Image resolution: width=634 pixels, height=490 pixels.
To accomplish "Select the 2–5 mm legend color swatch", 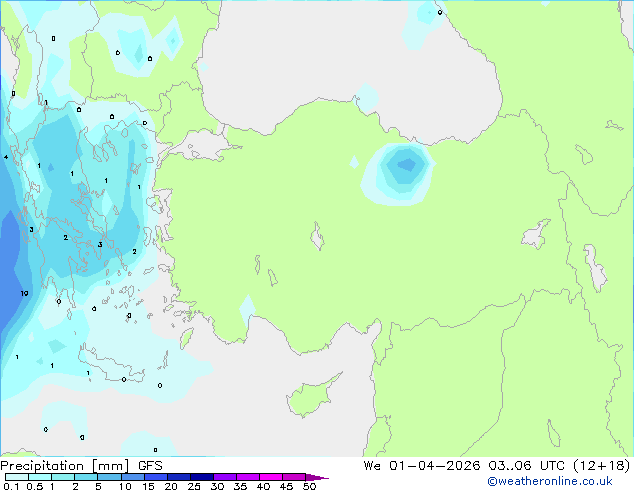I will pos(86,477).
